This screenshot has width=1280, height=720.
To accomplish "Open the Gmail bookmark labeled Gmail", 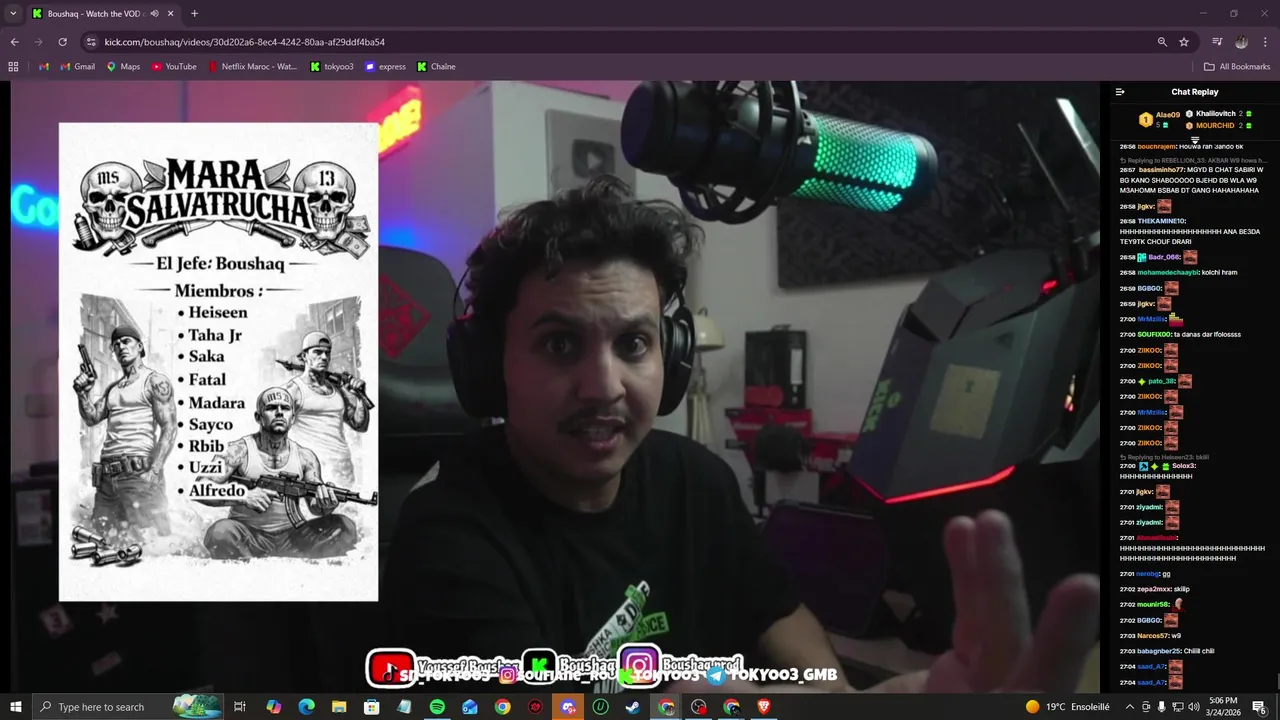I will 78,67.
